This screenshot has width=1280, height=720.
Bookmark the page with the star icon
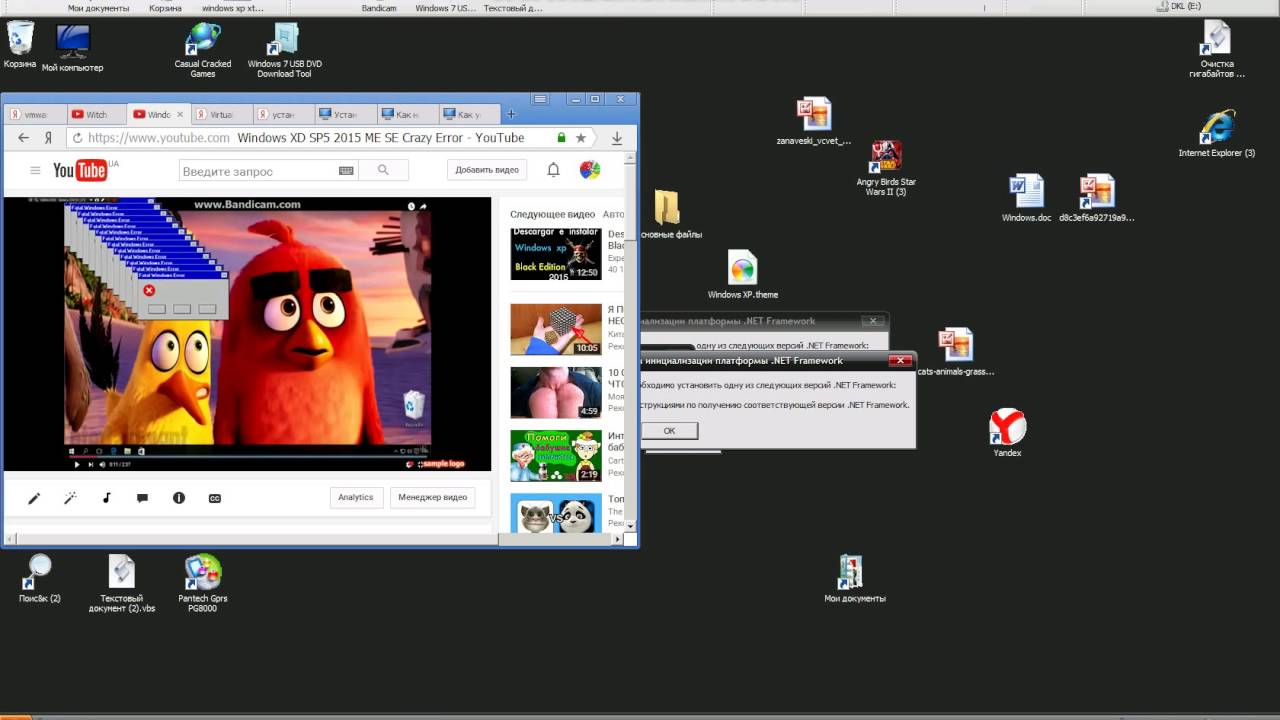coord(581,138)
